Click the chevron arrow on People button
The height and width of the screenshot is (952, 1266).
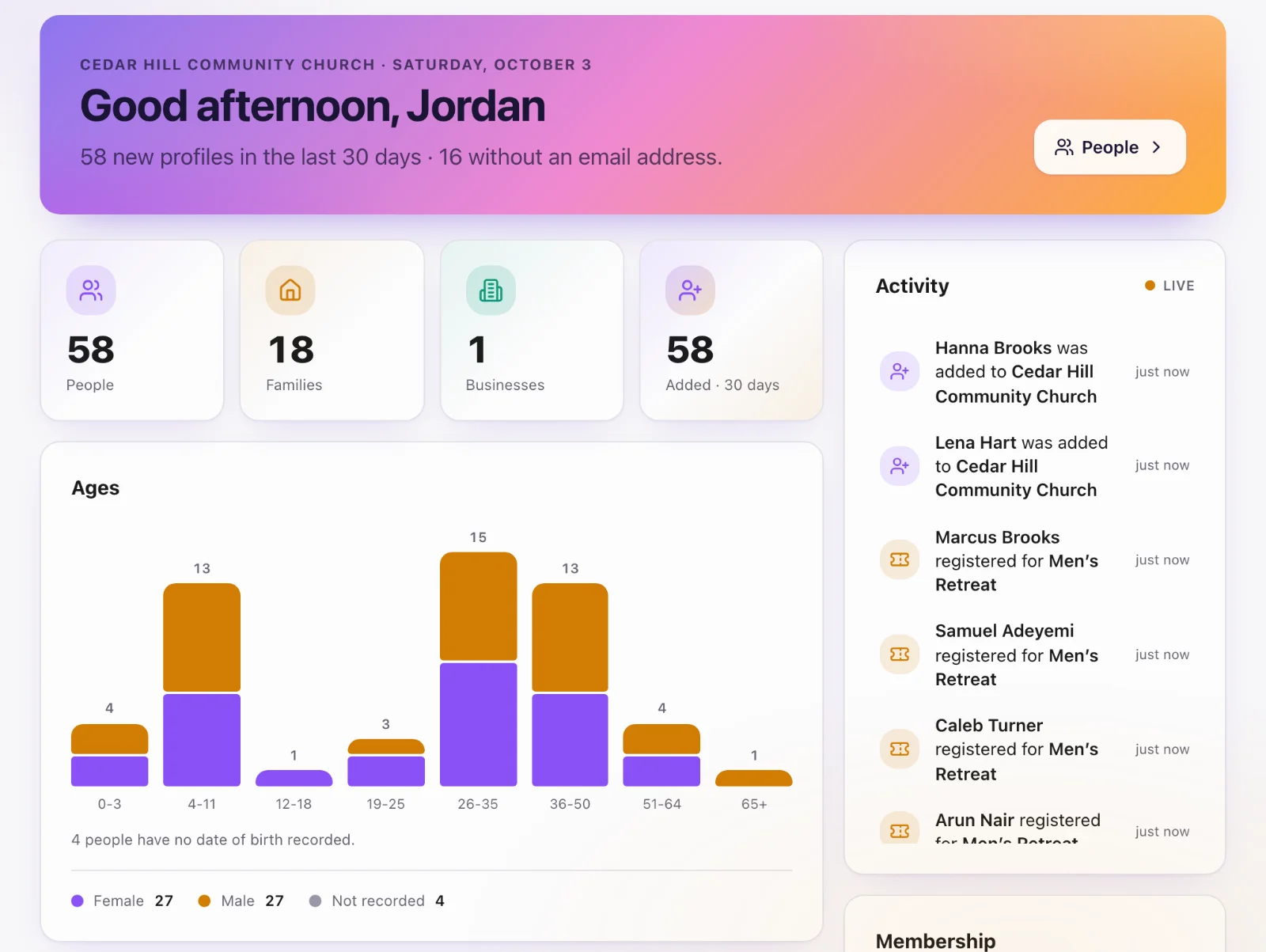pos(1157,147)
